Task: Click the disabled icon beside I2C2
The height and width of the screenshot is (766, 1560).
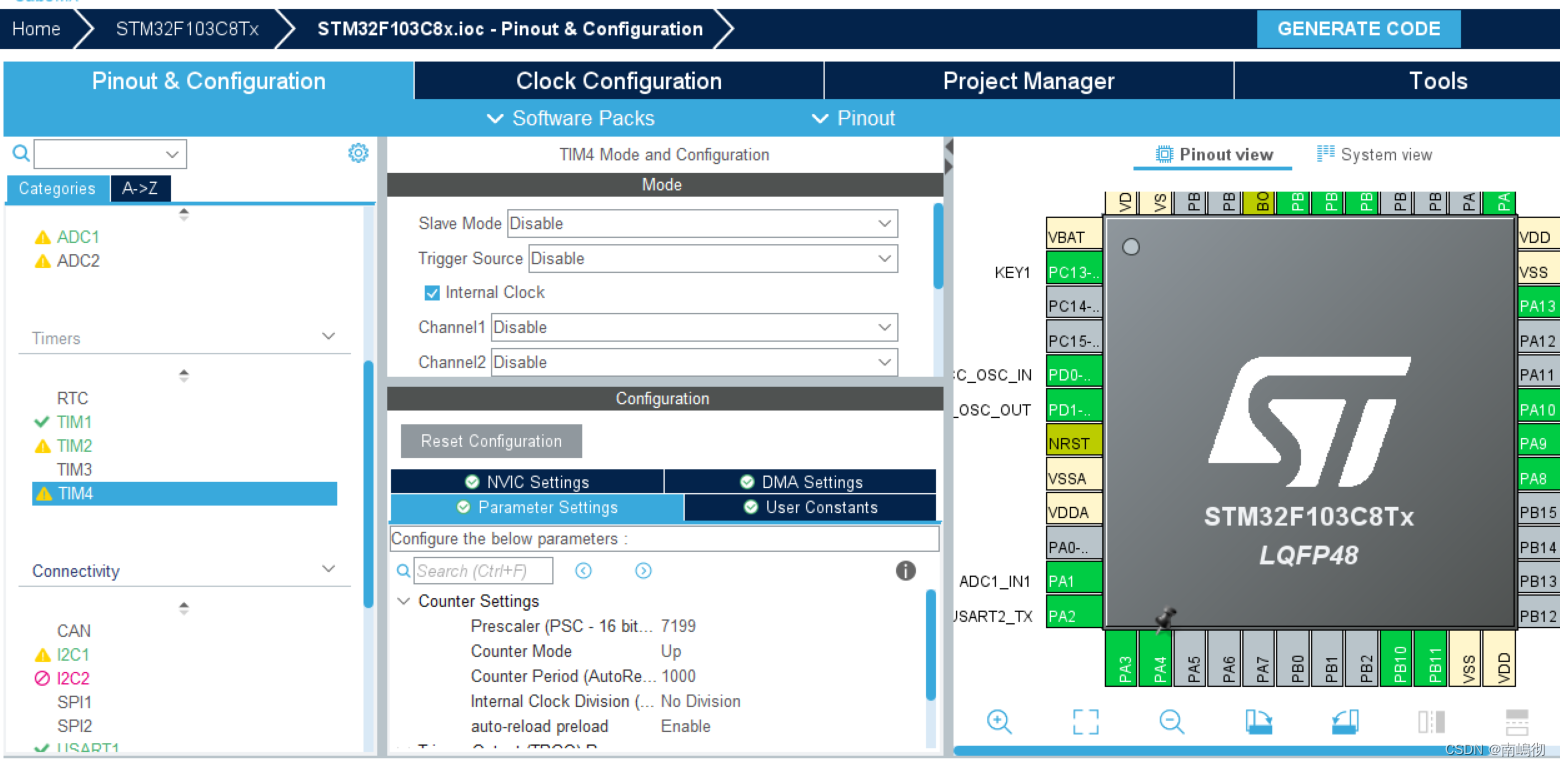Action: click(x=42, y=678)
